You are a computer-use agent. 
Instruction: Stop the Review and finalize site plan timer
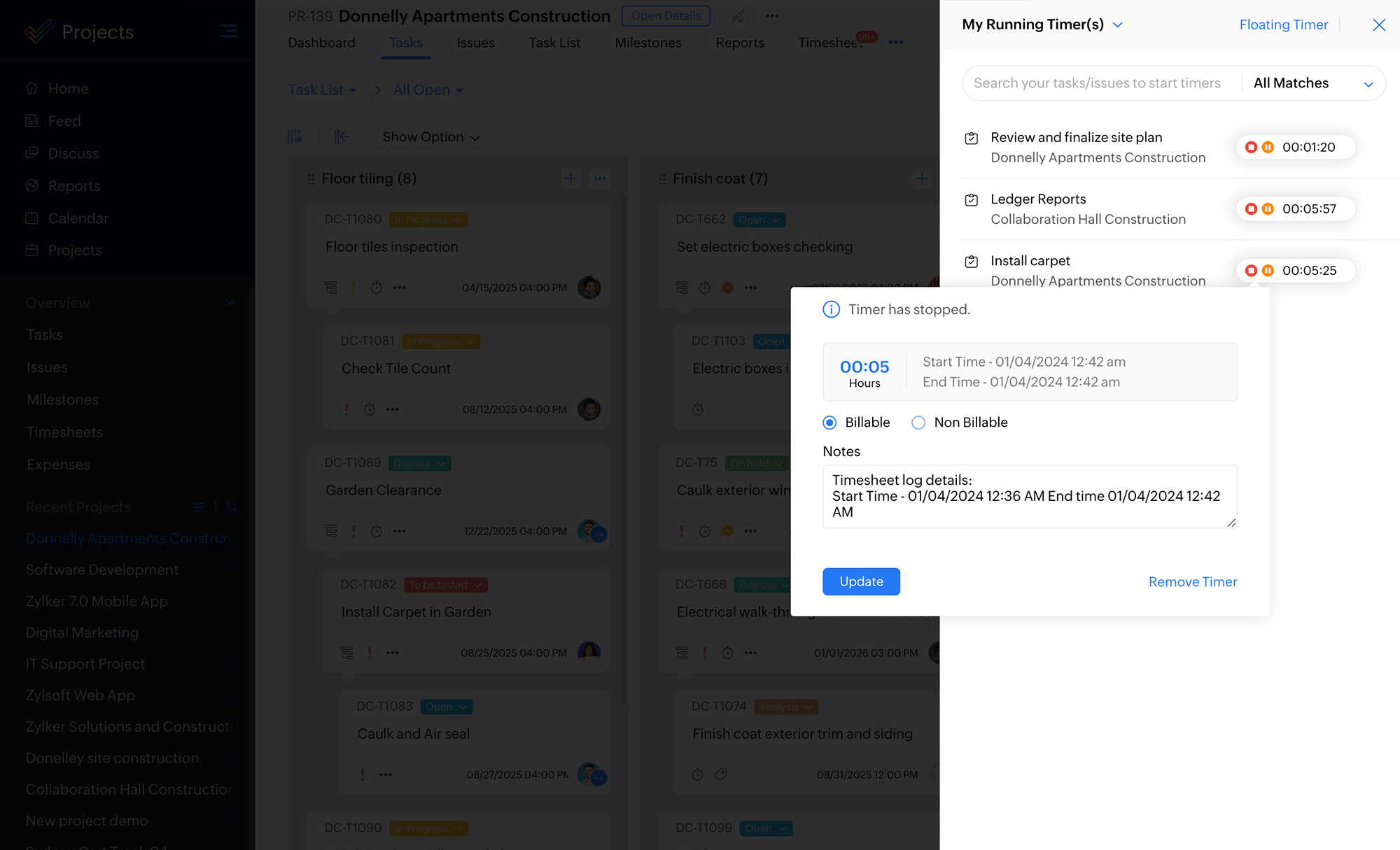[x=1251, y=147]
